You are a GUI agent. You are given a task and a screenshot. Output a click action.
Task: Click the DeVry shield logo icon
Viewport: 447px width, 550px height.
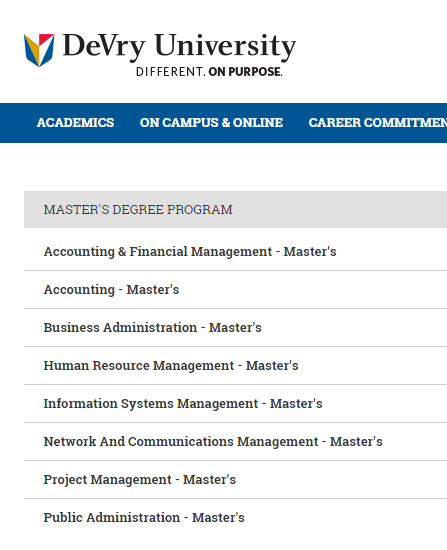tap(39, 50)
